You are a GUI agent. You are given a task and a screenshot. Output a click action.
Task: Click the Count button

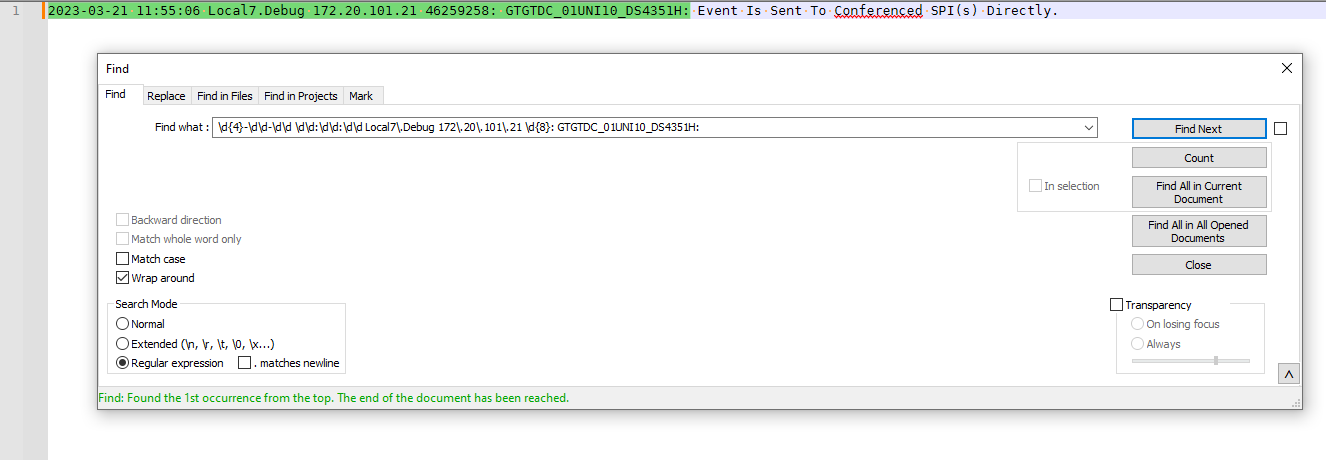click(1199, 158)
